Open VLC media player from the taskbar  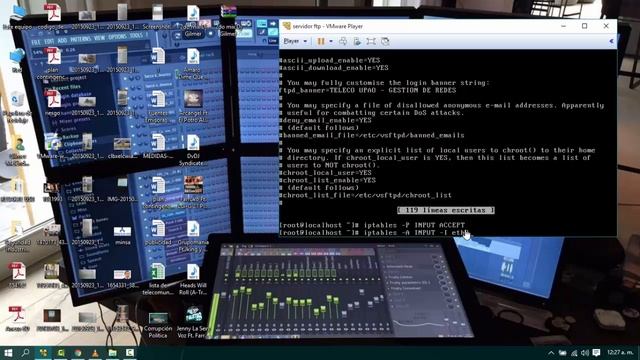coord(95,353)
